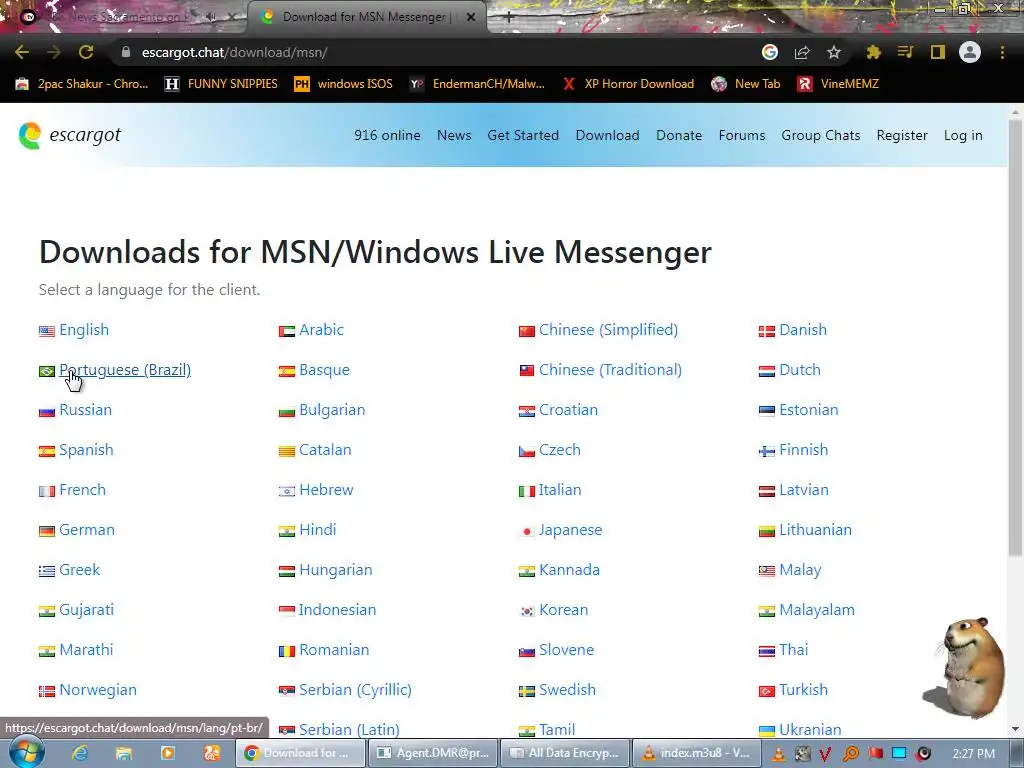Click the Italian flag icon

point(527,491)
